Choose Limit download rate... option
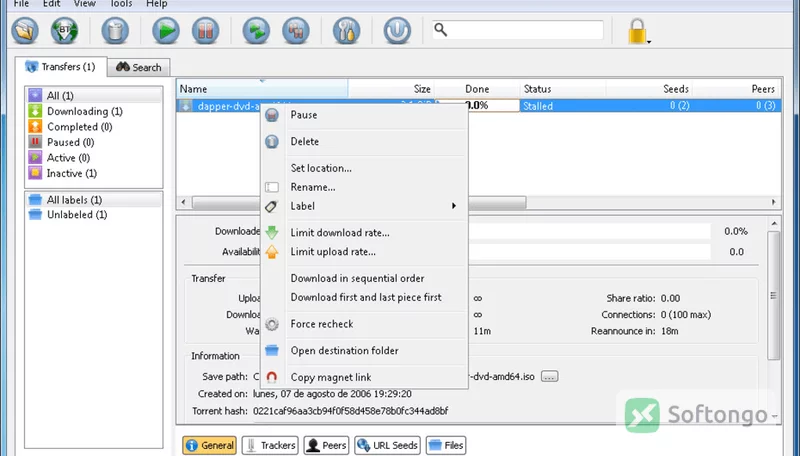Viewport: 800px width, 456px height. pyautogui.click(x=364, y=233)
